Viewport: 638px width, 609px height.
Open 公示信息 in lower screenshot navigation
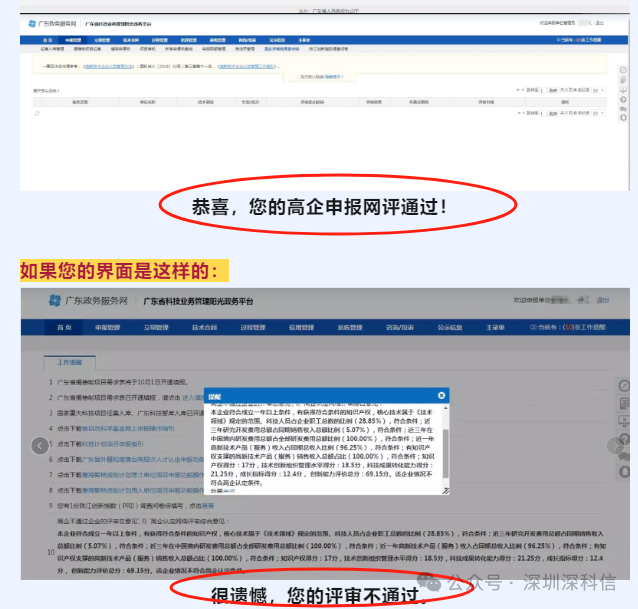pyautogui.click(x=450, y=327)
